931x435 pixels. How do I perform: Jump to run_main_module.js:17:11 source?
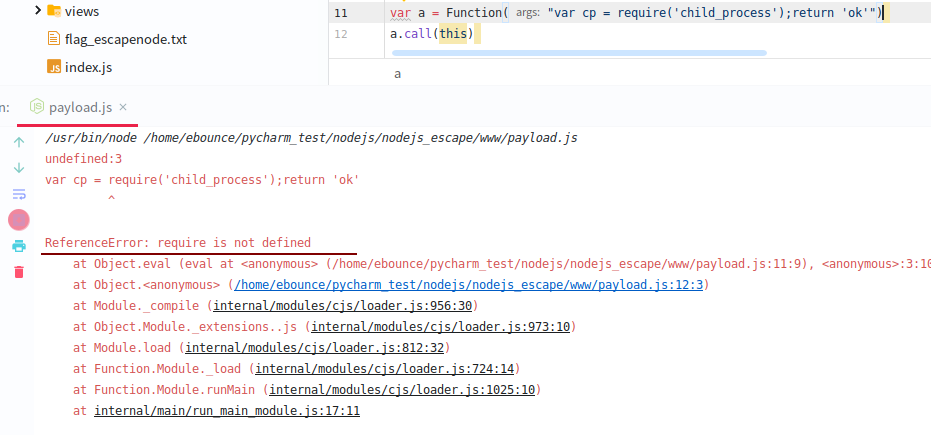227,411
